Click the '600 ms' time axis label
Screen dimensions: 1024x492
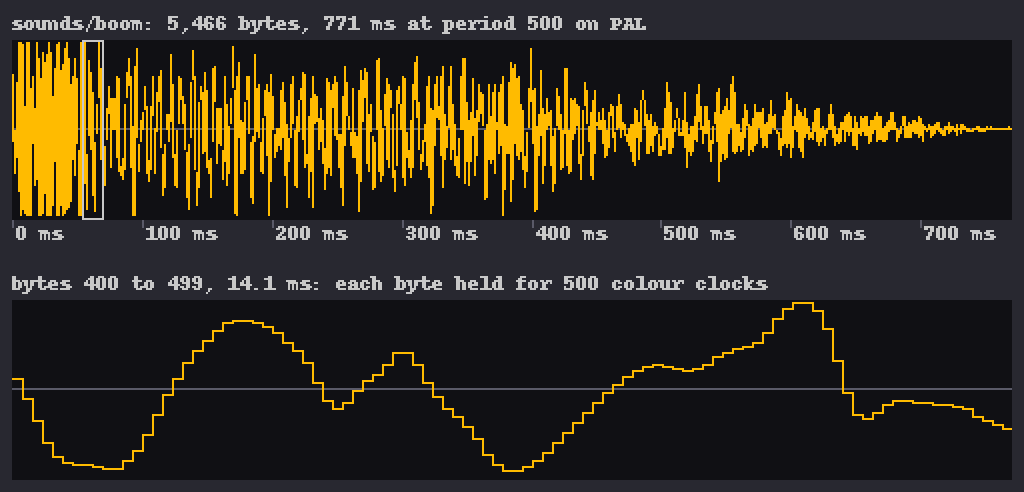click(x=829, y=233)
